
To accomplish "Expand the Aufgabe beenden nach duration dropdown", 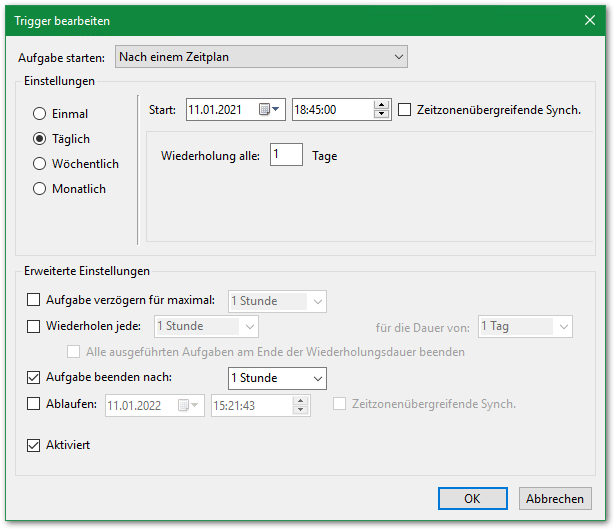I will pyautogui.click(x=277, y=379).
